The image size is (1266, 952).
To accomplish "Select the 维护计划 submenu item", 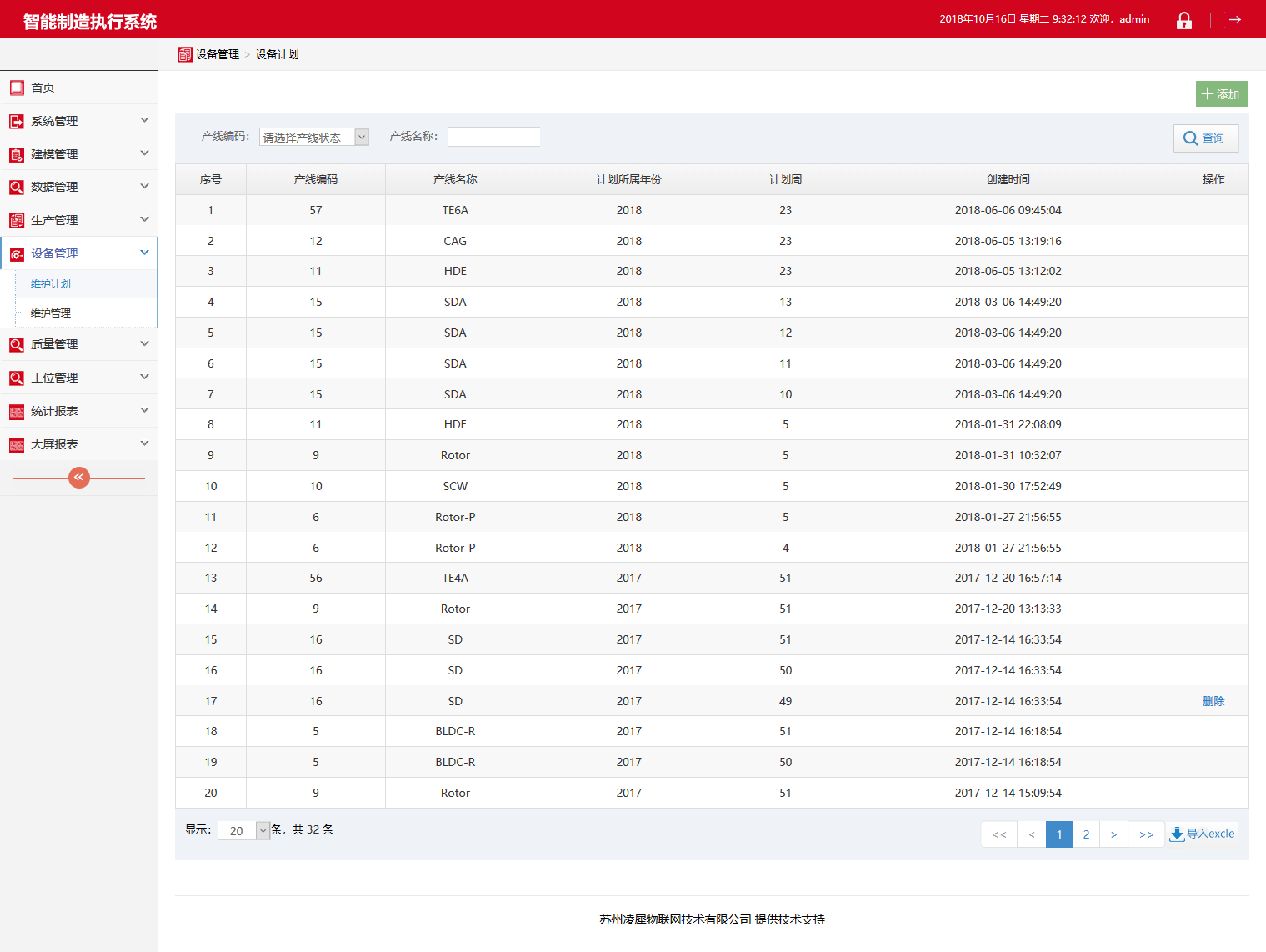I will (51, 284).
